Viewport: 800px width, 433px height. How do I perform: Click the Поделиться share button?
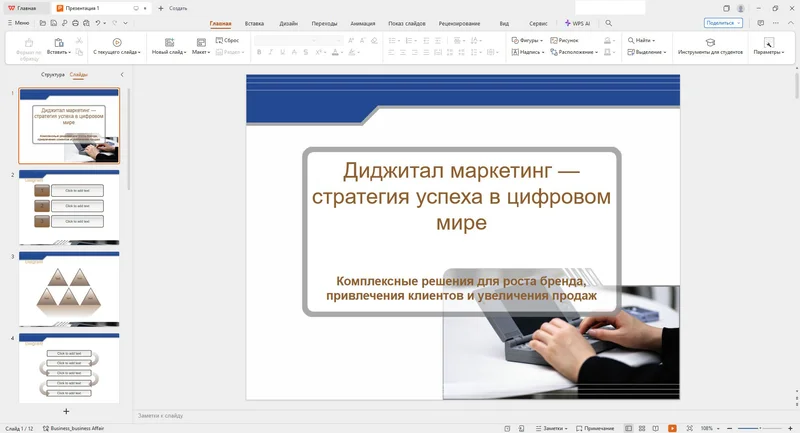tap(723, 23)
